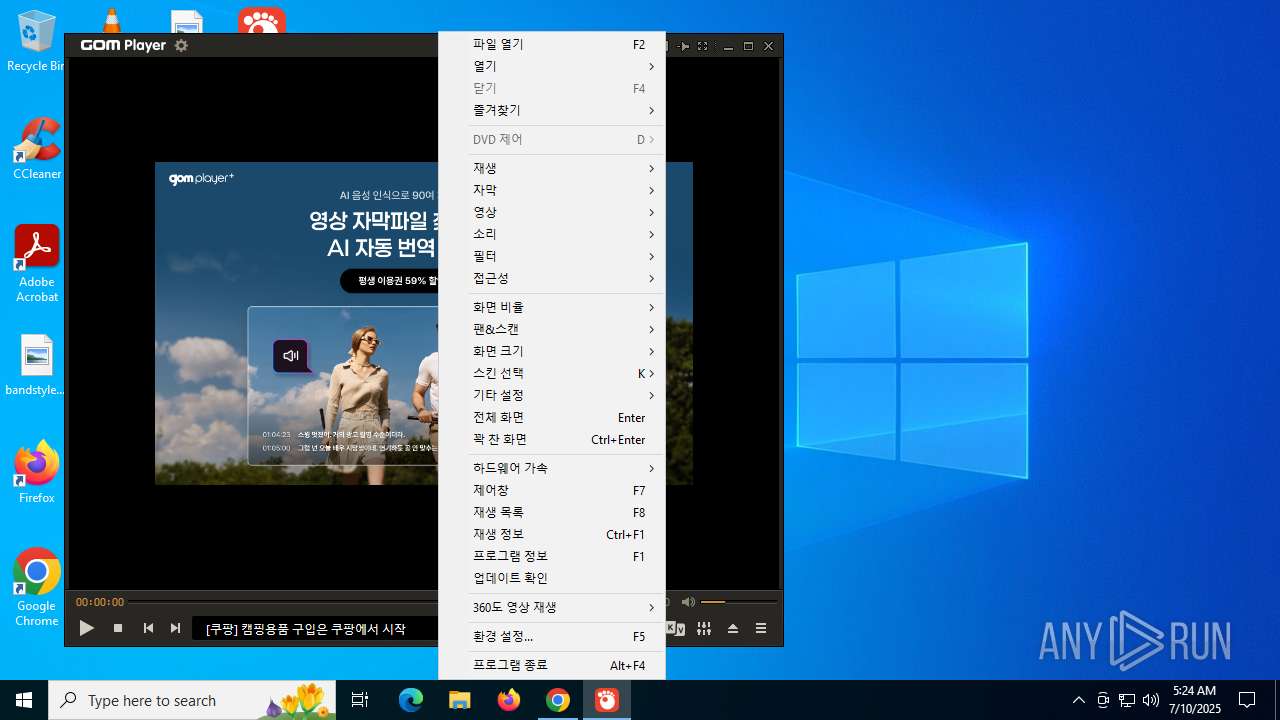Expand the 화면 크기 submenu
The width and height of the screenshot is (1280, 720).
click(x=552, y=351)
